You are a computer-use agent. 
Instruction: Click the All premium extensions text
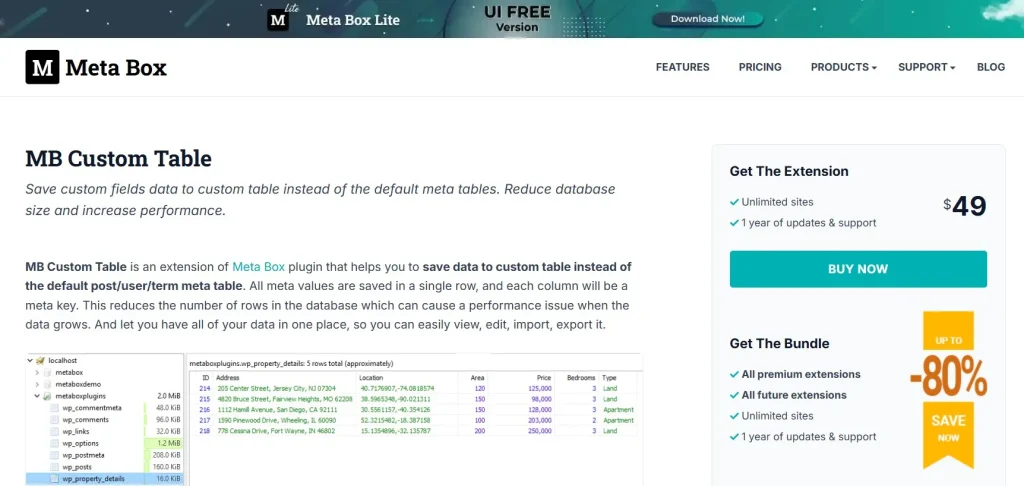[x=801, y=375]
